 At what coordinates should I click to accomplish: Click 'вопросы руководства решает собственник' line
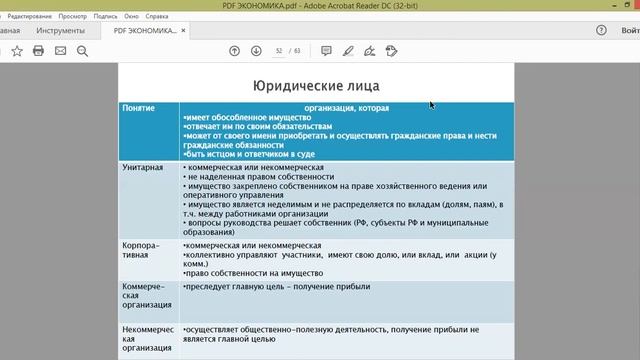point(336,227)
